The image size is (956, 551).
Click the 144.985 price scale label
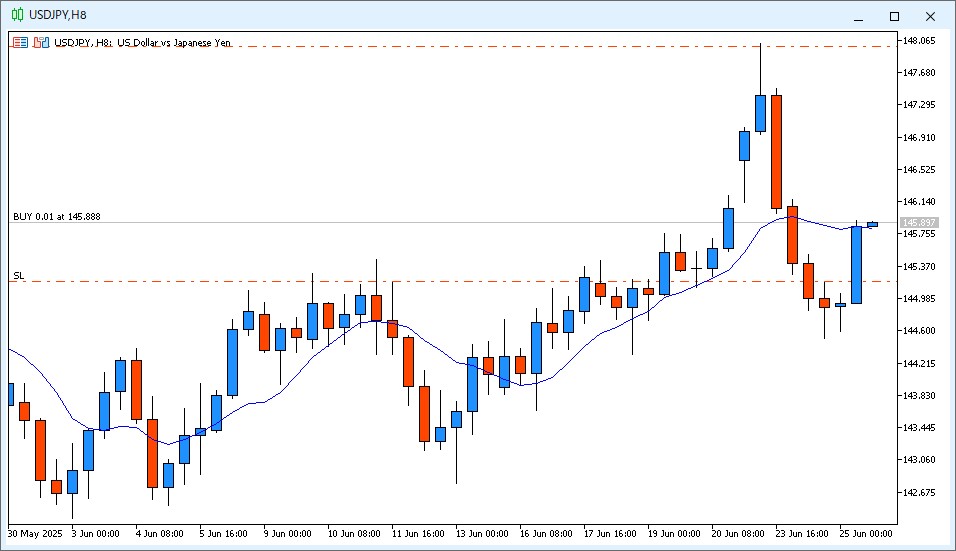(x=919, y=299)
